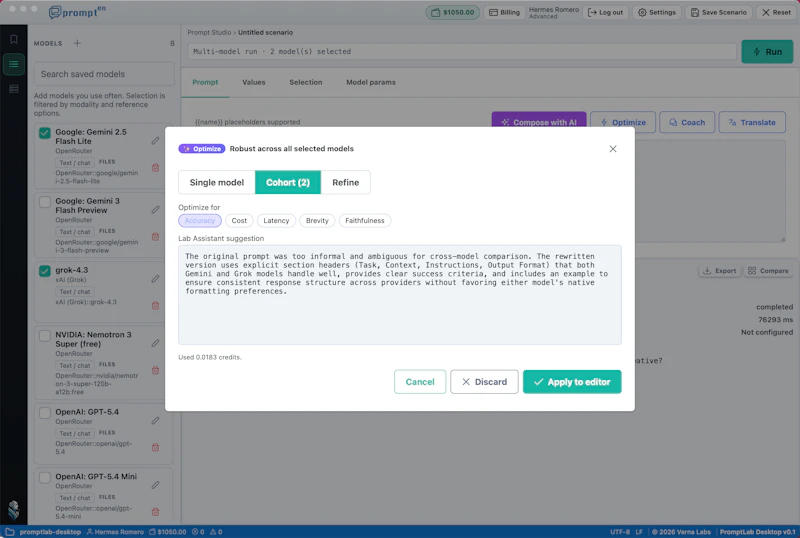Click the promptlab-desktop folder status item
Viewport: 800px width, 538px height.
coord(43,532)
